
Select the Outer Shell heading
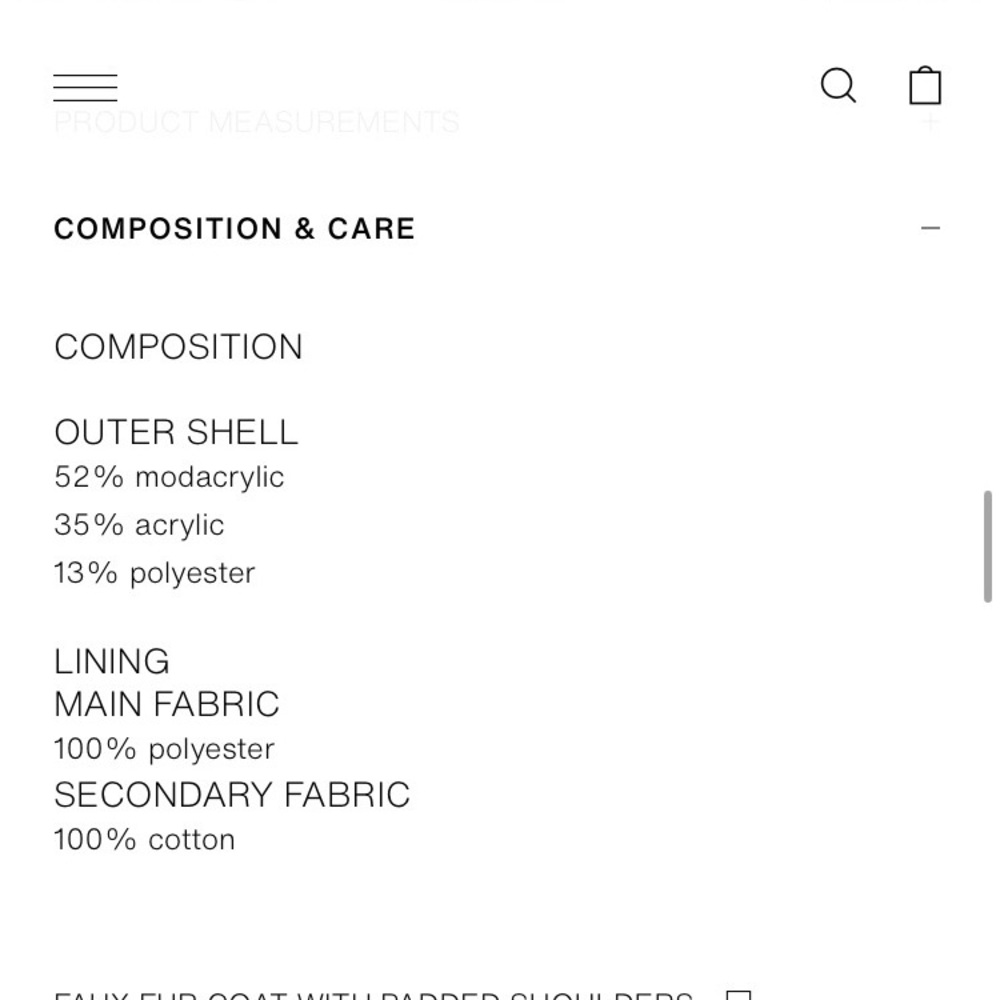click(176, 432)
